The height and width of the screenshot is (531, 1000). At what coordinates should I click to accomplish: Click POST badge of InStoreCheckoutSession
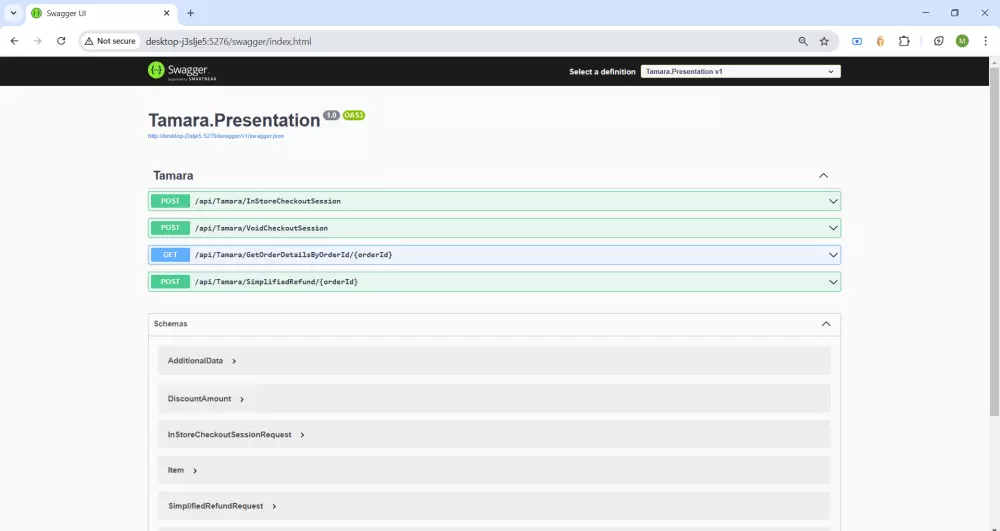click(170, 201)
